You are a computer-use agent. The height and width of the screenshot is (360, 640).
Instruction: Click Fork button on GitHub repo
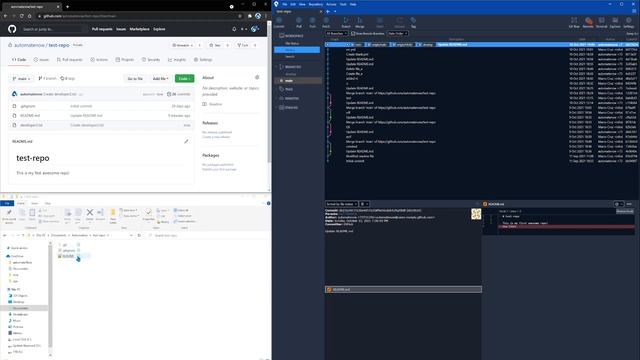[x=243, y=45]
